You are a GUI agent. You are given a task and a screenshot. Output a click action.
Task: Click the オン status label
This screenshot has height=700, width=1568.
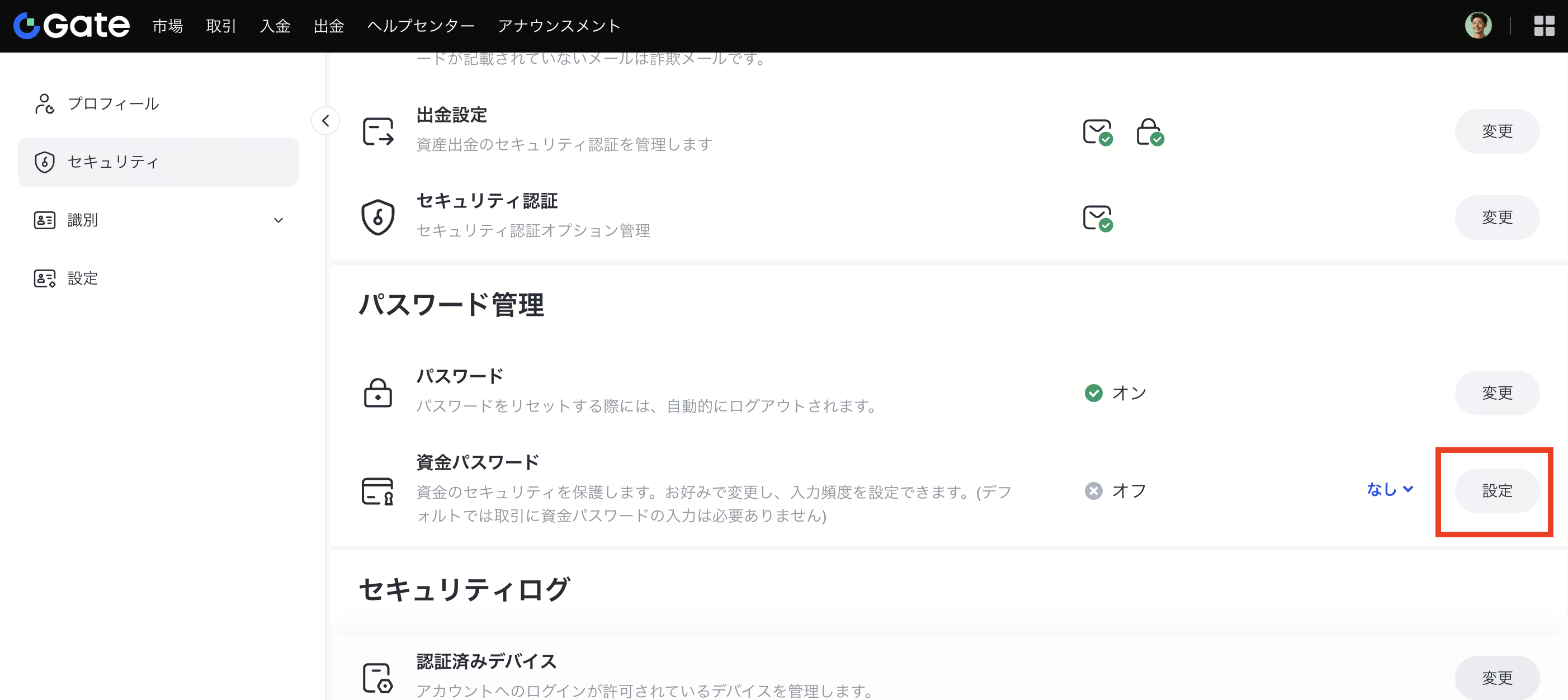pos(1129,392)
